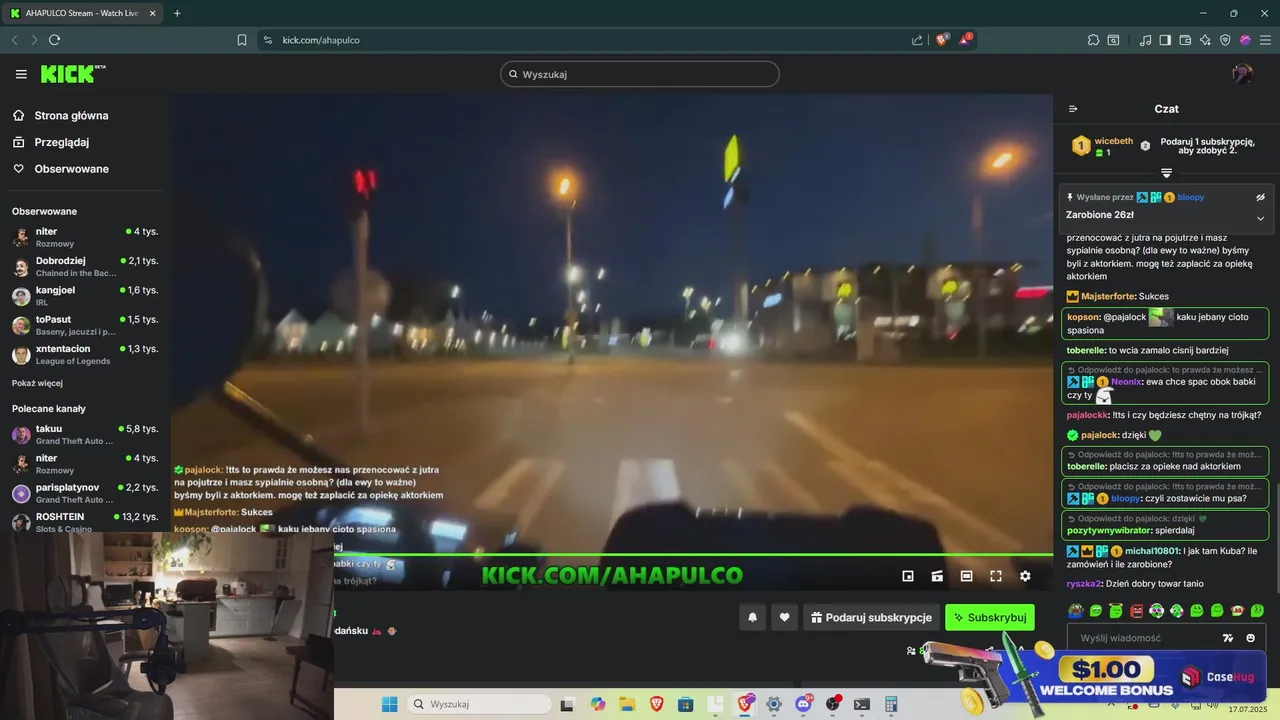The image size is (1280, 720).
Task: Click the taskbar Wyszukaj search box
Action: click(x=478, y=704)
